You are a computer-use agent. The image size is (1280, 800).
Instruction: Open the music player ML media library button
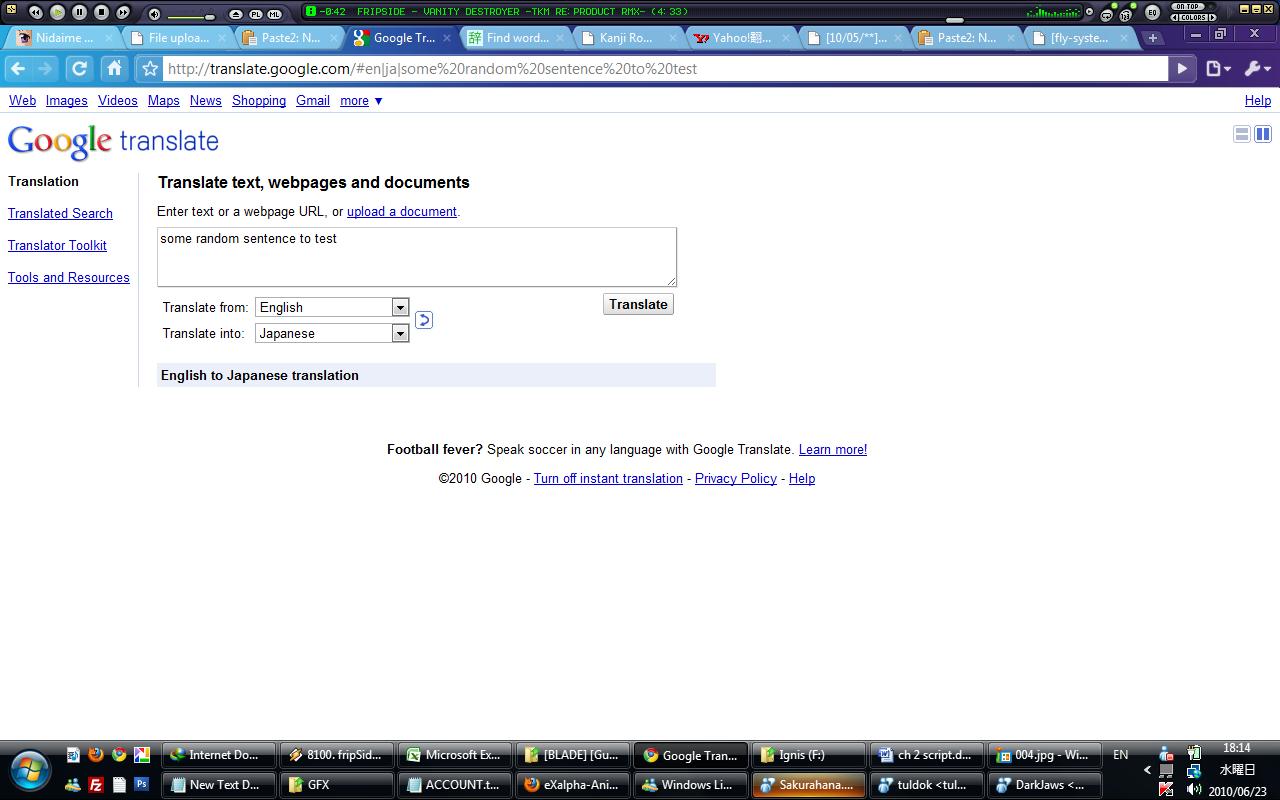click(x=274, y=14)
